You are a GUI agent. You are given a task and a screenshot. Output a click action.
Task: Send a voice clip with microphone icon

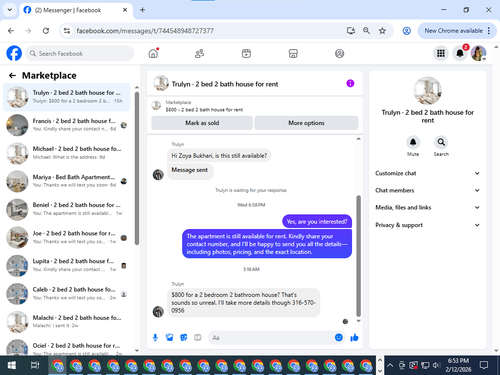click(x=155, y=338)
